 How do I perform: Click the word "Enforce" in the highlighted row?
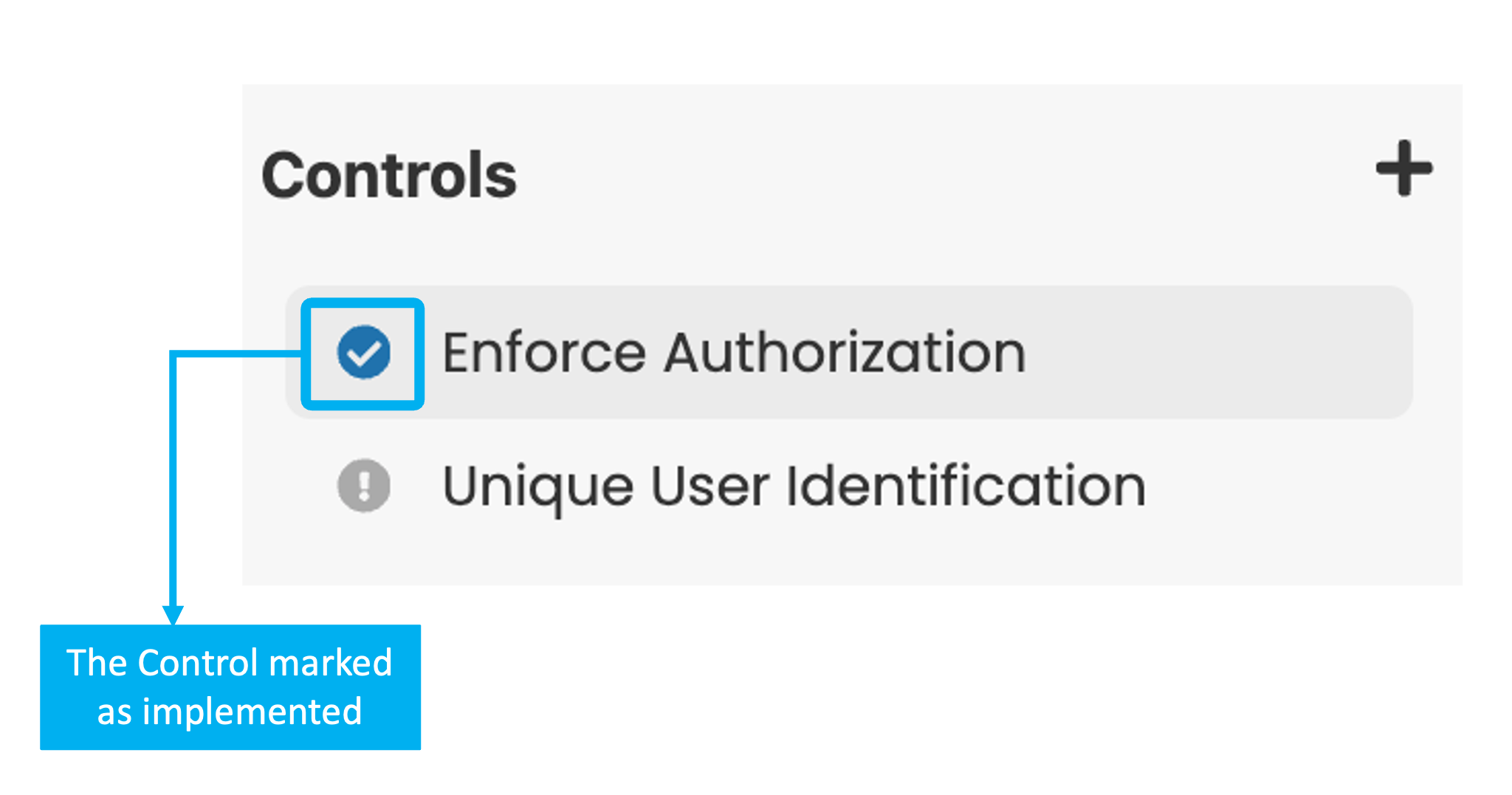point(544,353)
